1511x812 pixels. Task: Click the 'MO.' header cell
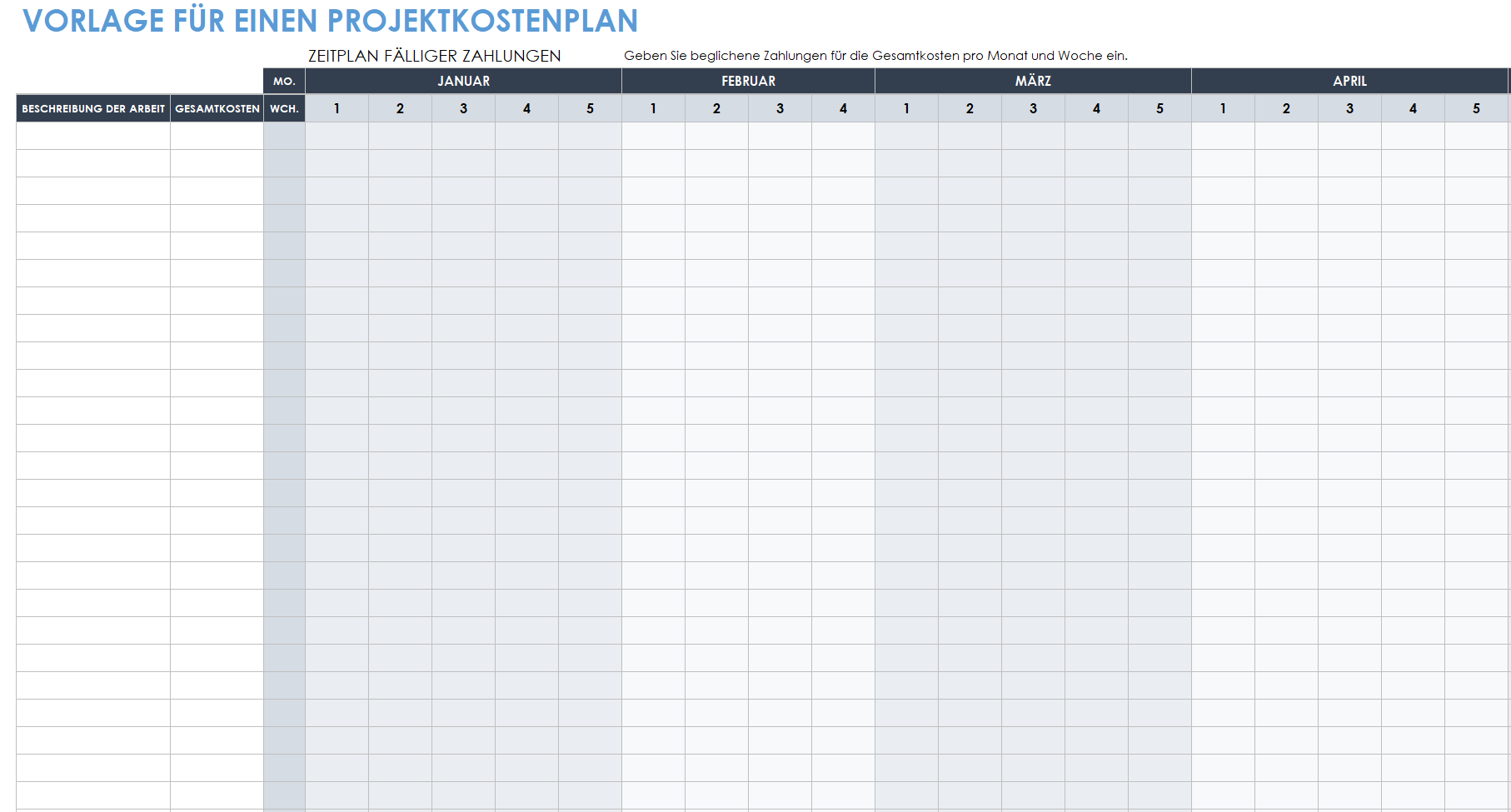point(284,81)
